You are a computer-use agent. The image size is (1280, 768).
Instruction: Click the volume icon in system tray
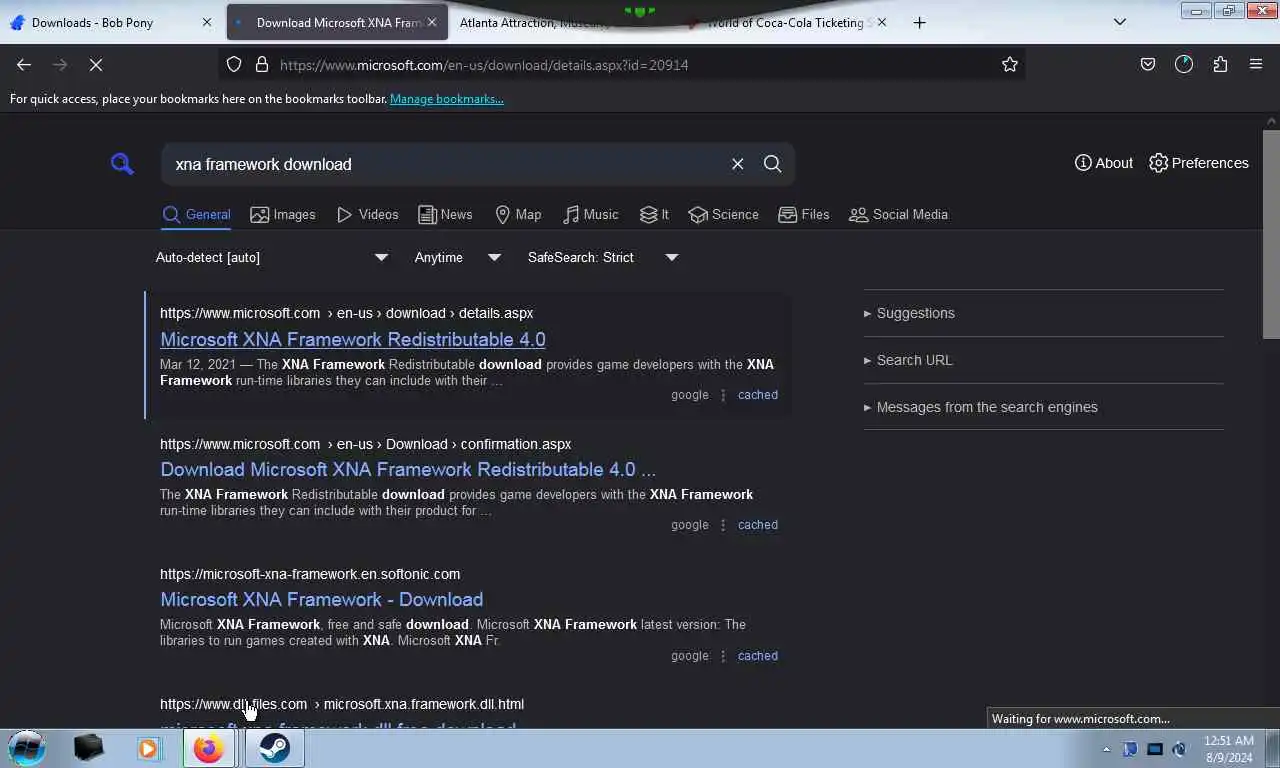(x=1180, y=749)
